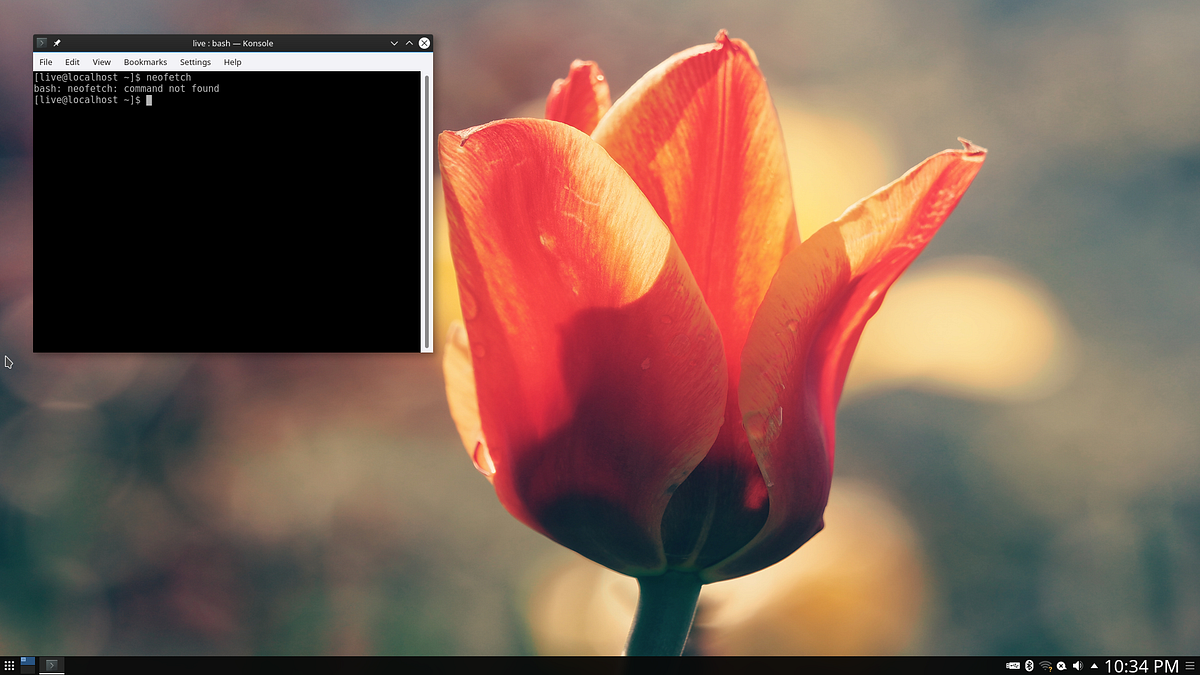Open the Bluetooth tray icon
Screen dimensions: 1200x675
click(1029, 665)
